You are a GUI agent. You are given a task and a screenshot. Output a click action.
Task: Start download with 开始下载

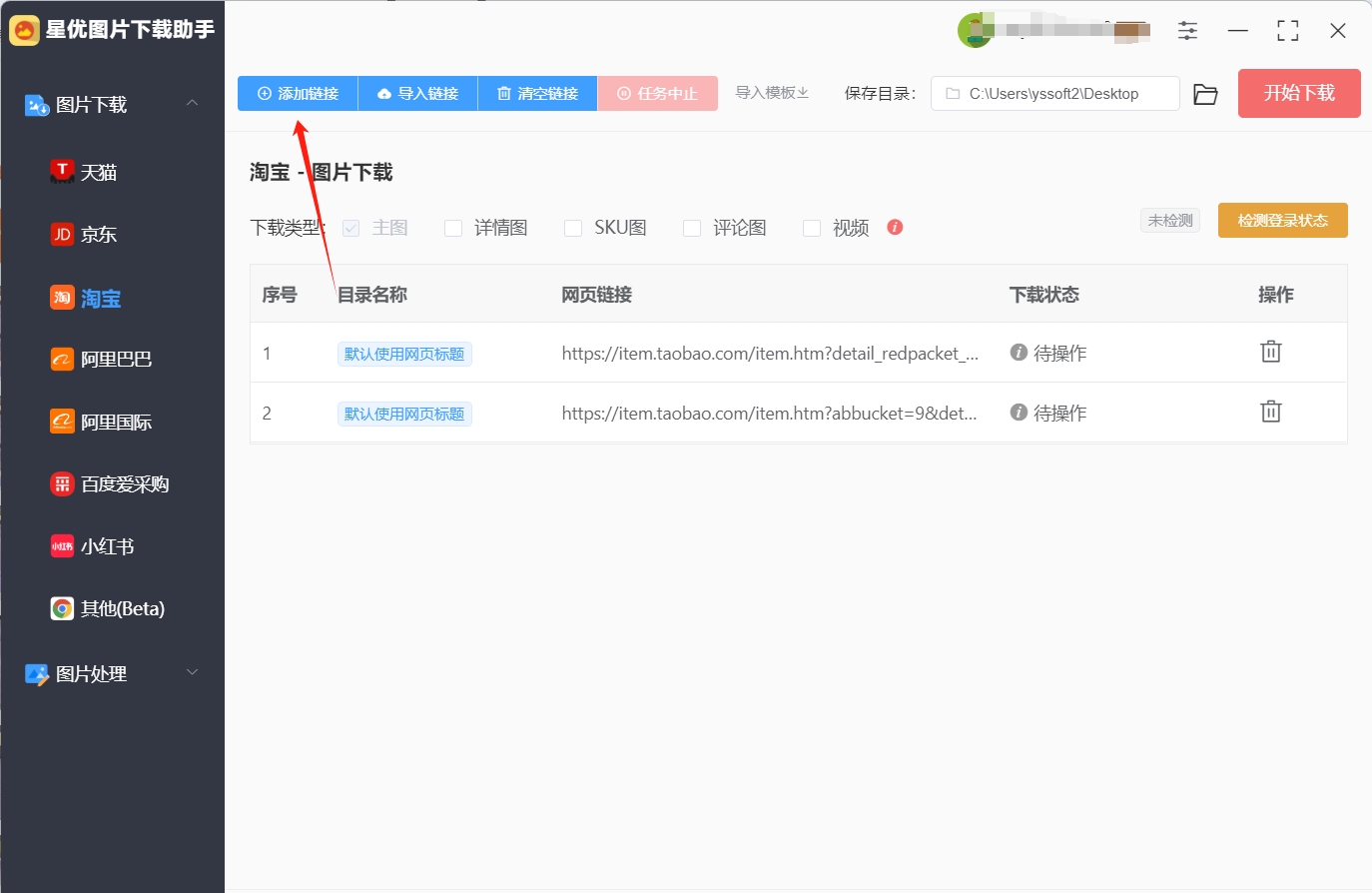[x=1299, y=93]
